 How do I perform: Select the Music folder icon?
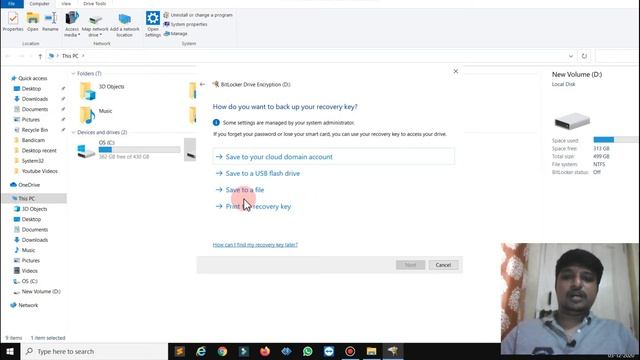(x=87, y=115)
